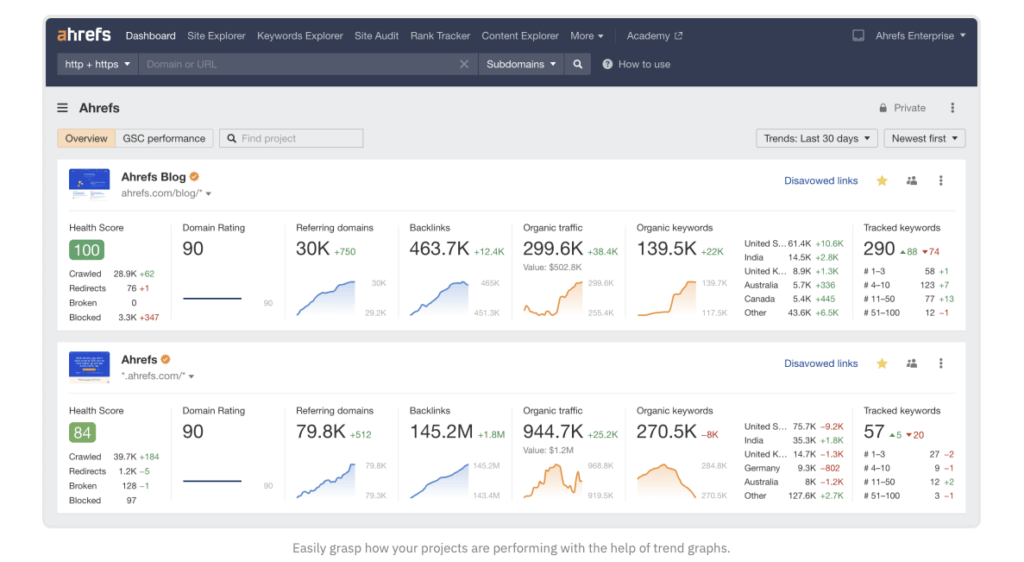Click share users icon for Ahrefs Blog

coord(911,181)
